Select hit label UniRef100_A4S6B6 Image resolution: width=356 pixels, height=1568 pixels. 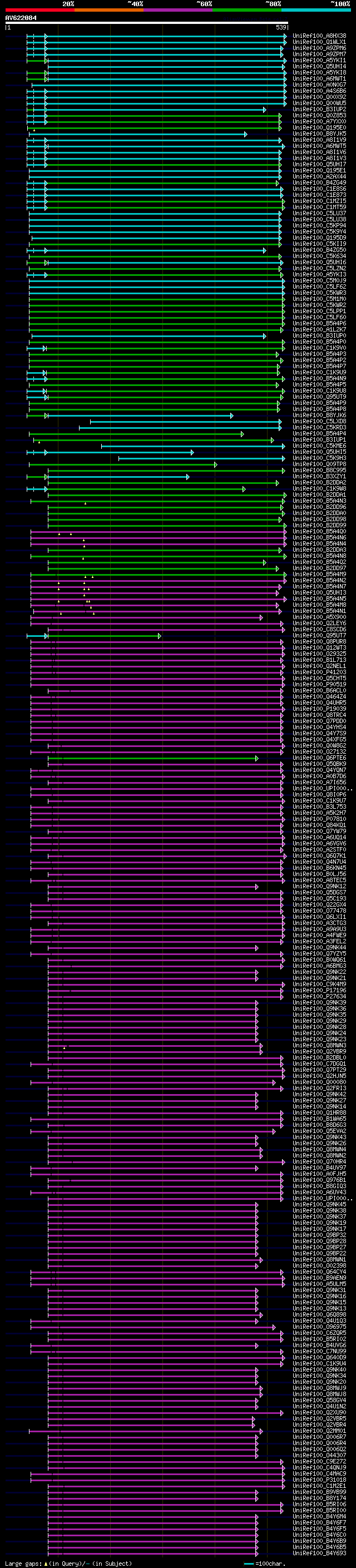(x=319, y=91)
